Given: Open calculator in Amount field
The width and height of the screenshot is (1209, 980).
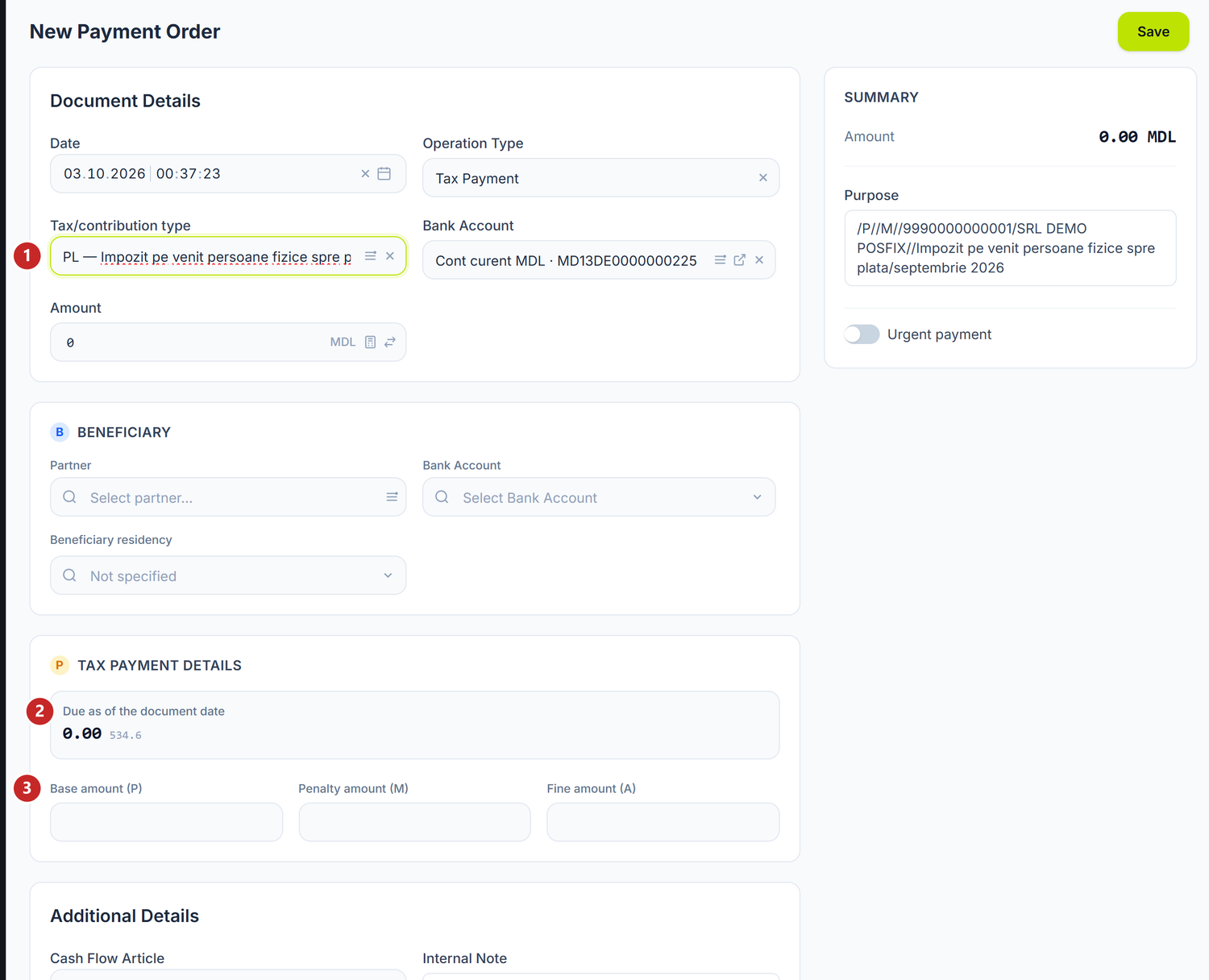Looking at the screenshot, I should coord(370,343).
